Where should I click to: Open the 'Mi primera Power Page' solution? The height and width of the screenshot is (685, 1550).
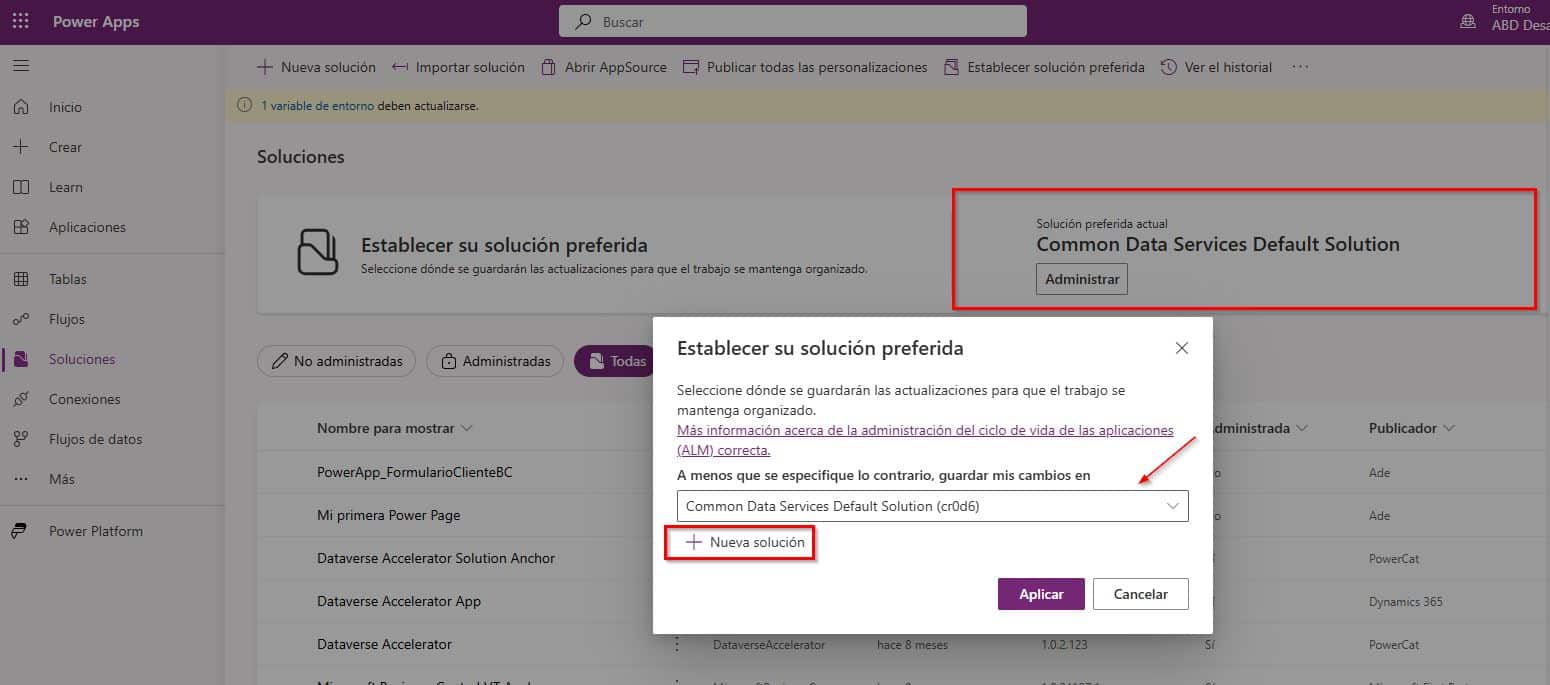pyautogui.click(x=389, y=515)
